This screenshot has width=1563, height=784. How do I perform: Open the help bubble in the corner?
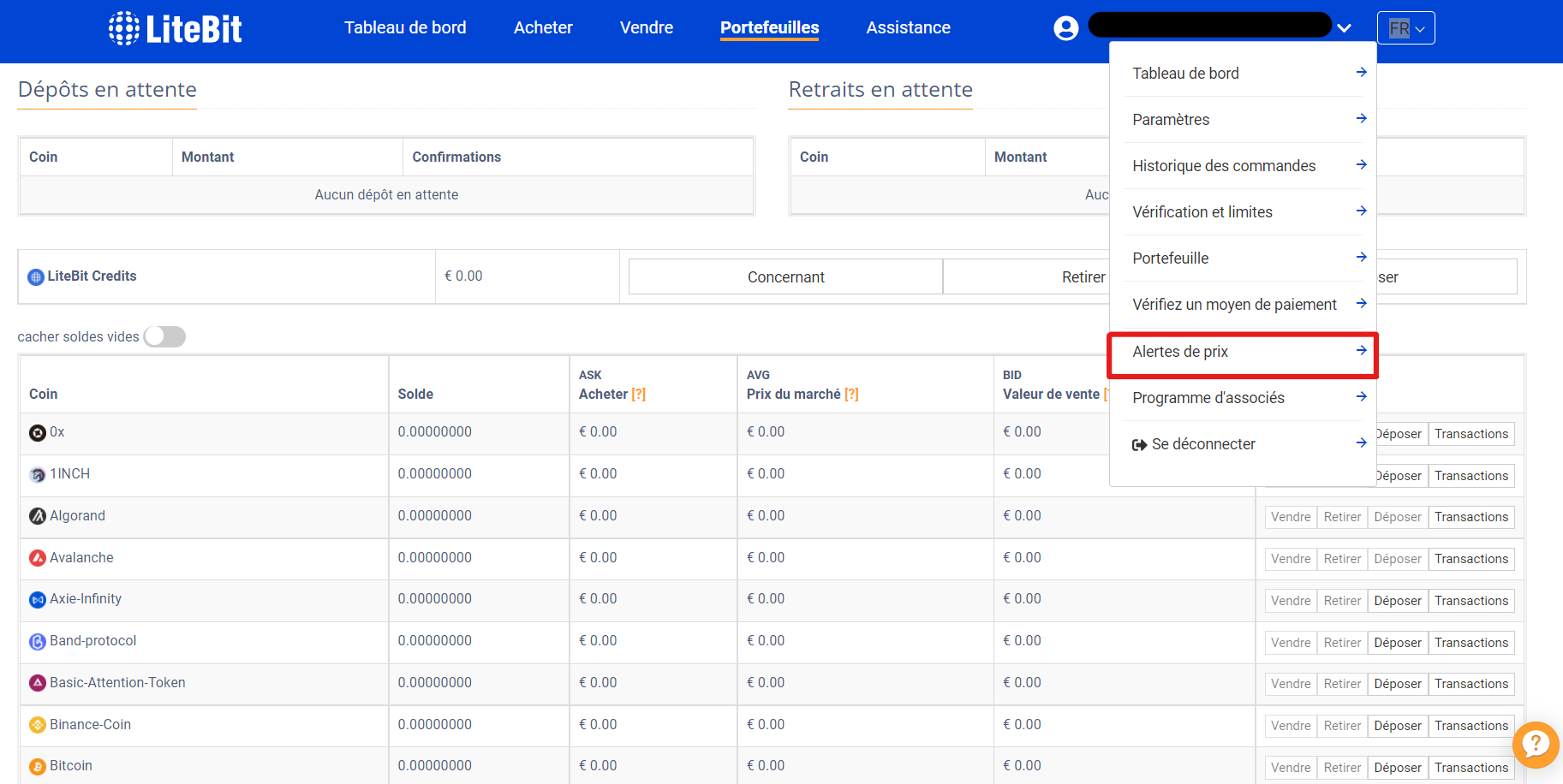(x=1536, y=745)
